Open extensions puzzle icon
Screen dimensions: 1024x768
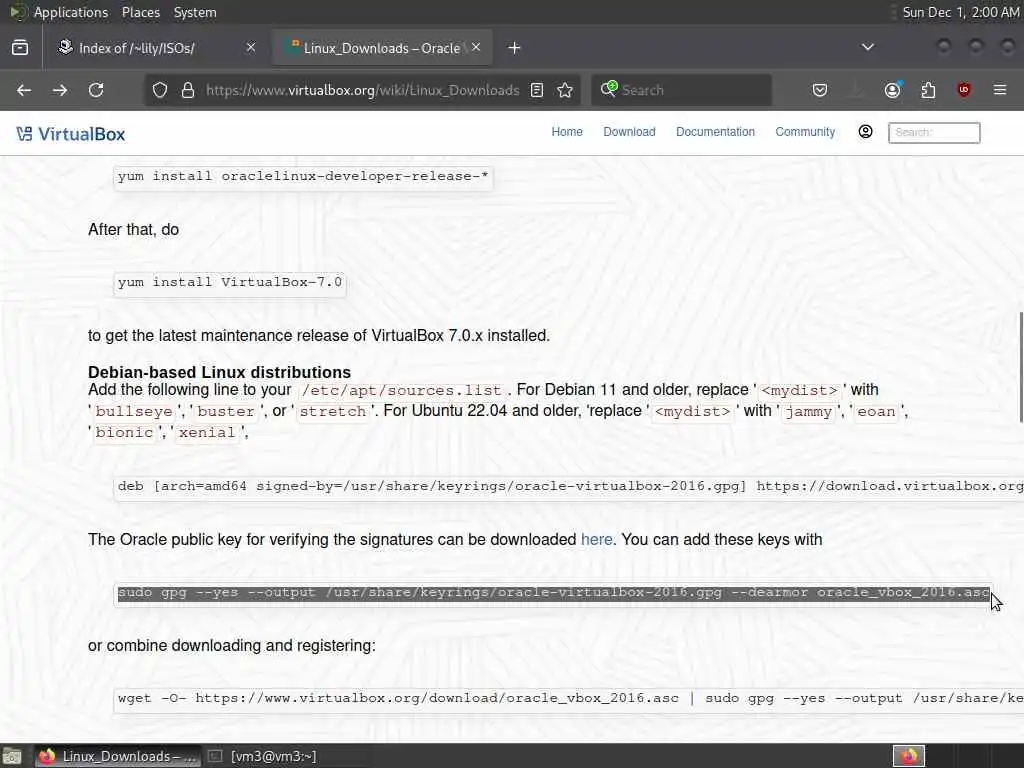(929, 90)
